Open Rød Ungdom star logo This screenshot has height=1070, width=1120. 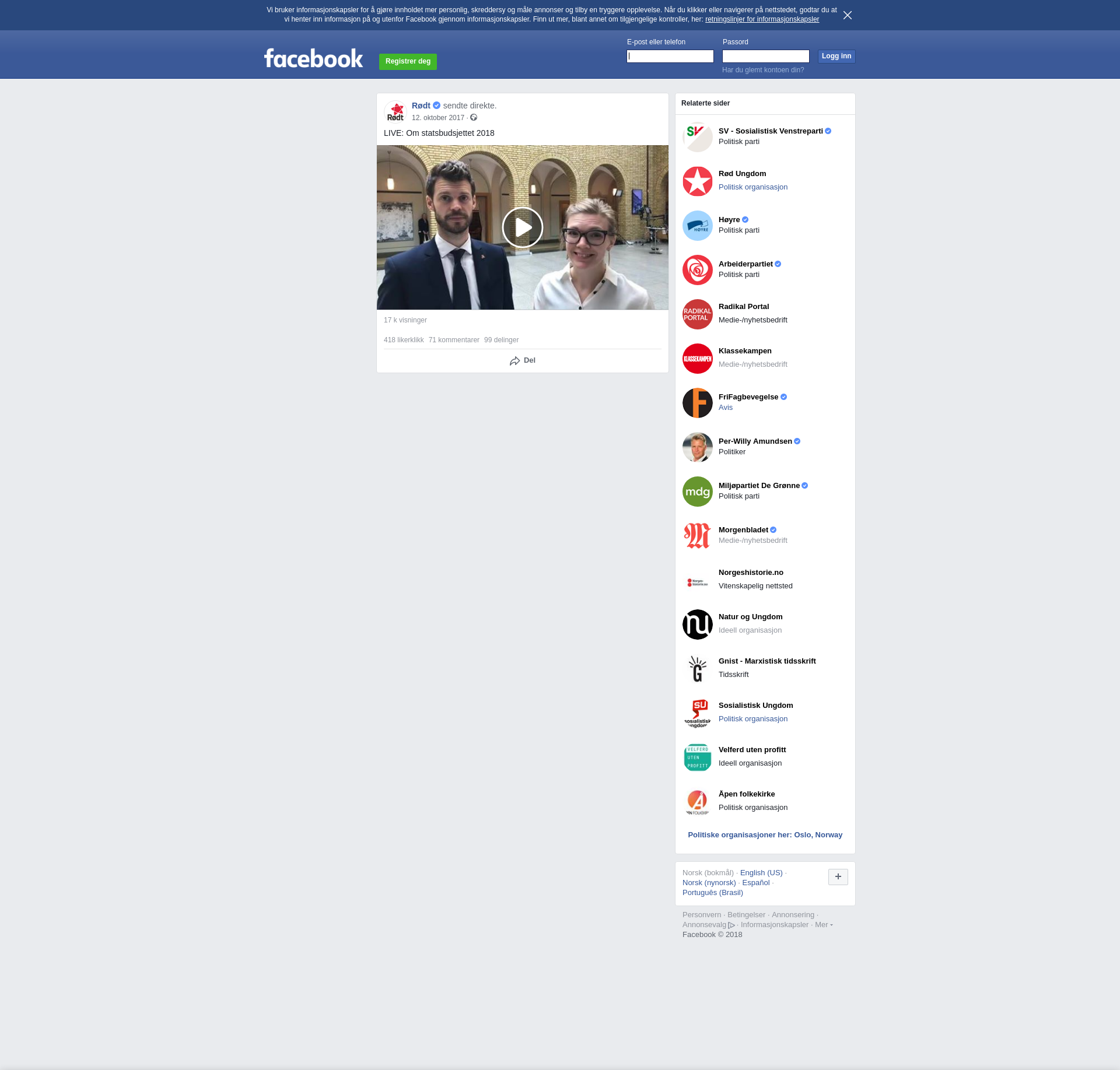(x=698, y=181)
